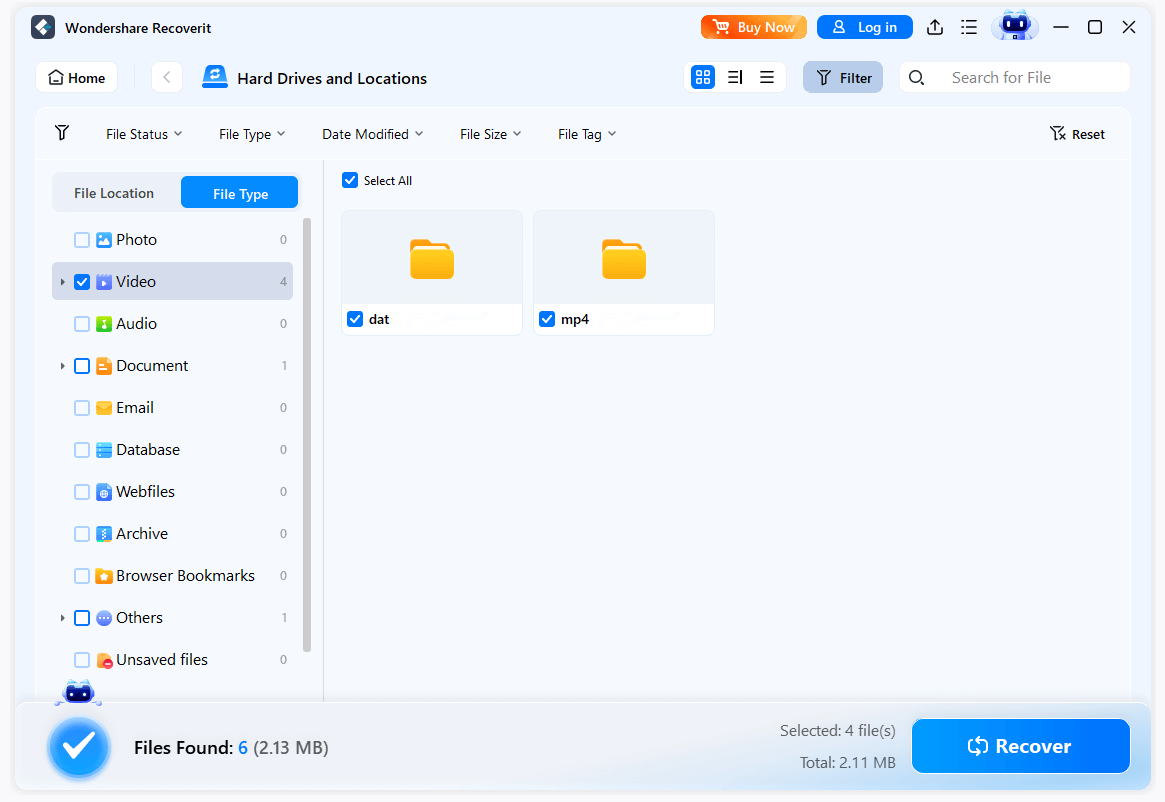Click Reset to clear all filters
This screenshot has height=802, width=1165.
1077,133
